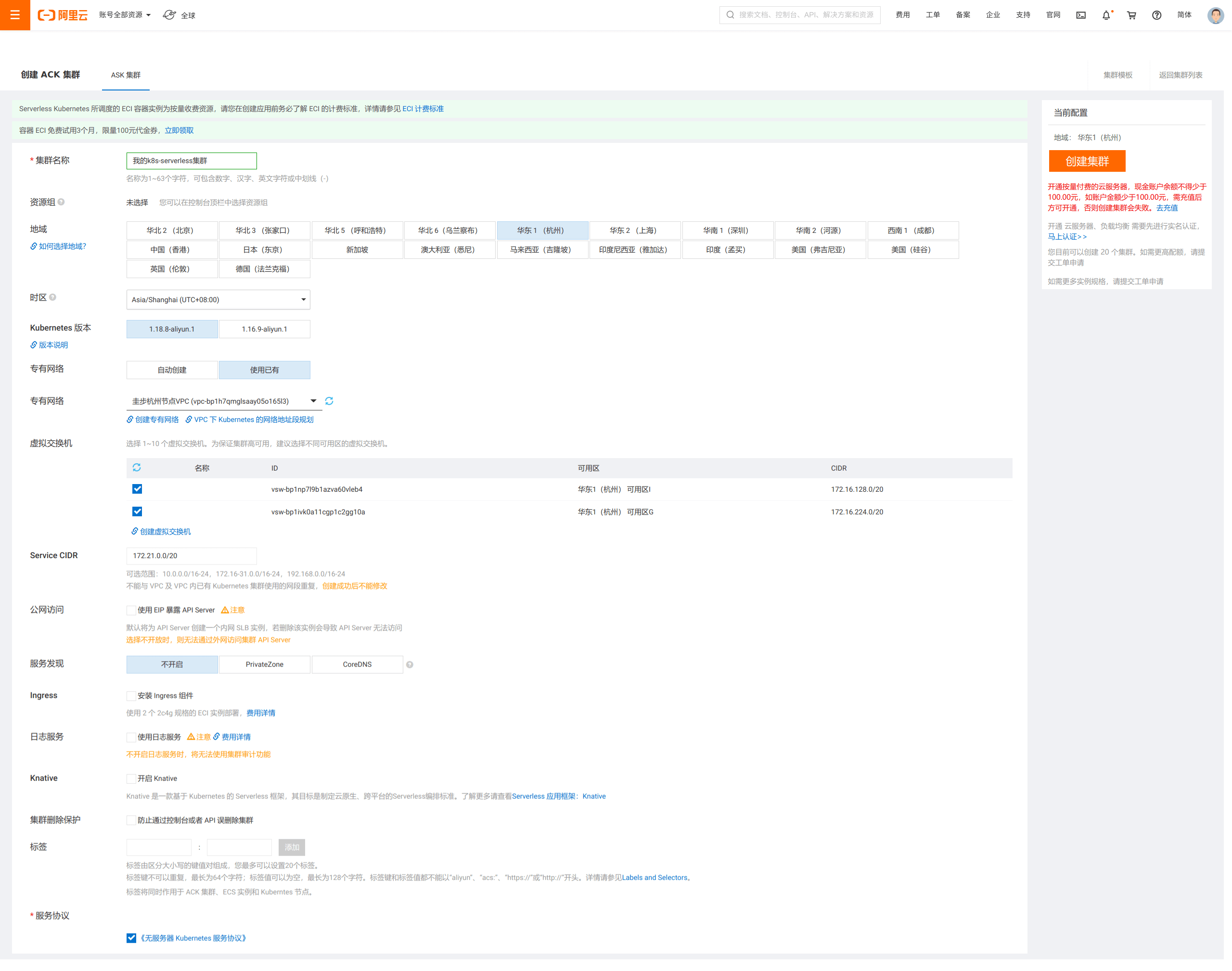Open the 备案 menu
The width and height of the screenshot is (1232, 971).
click(x=962, y=15)
